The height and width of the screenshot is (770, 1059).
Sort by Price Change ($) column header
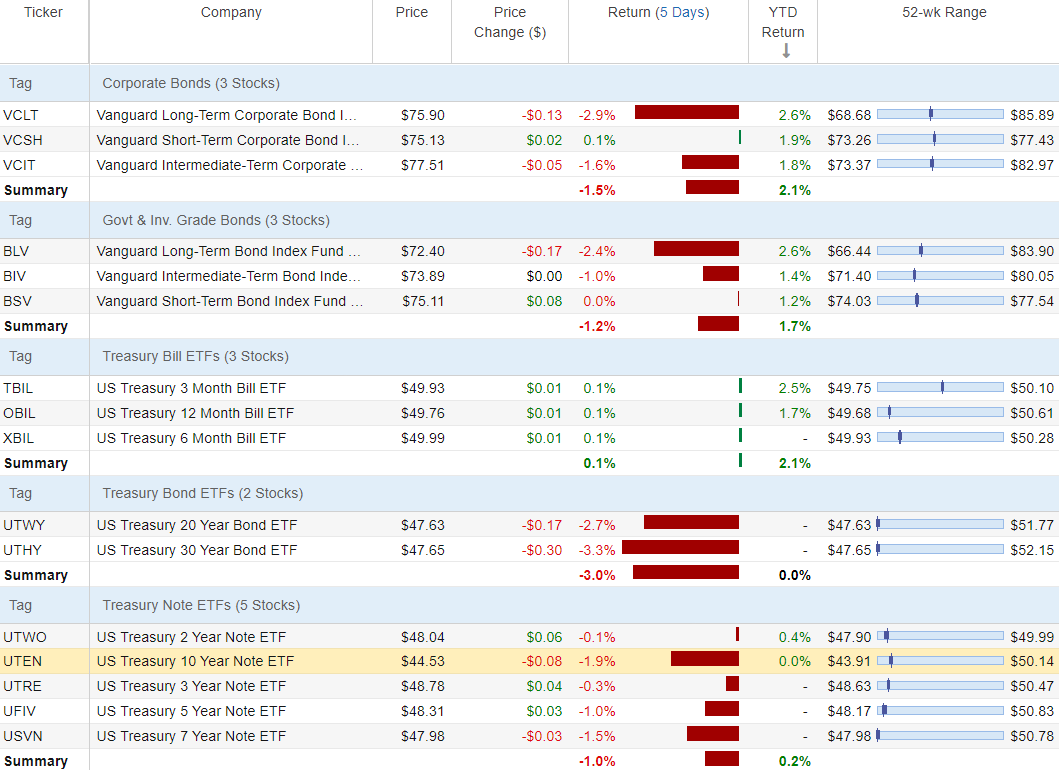[510, 22]
